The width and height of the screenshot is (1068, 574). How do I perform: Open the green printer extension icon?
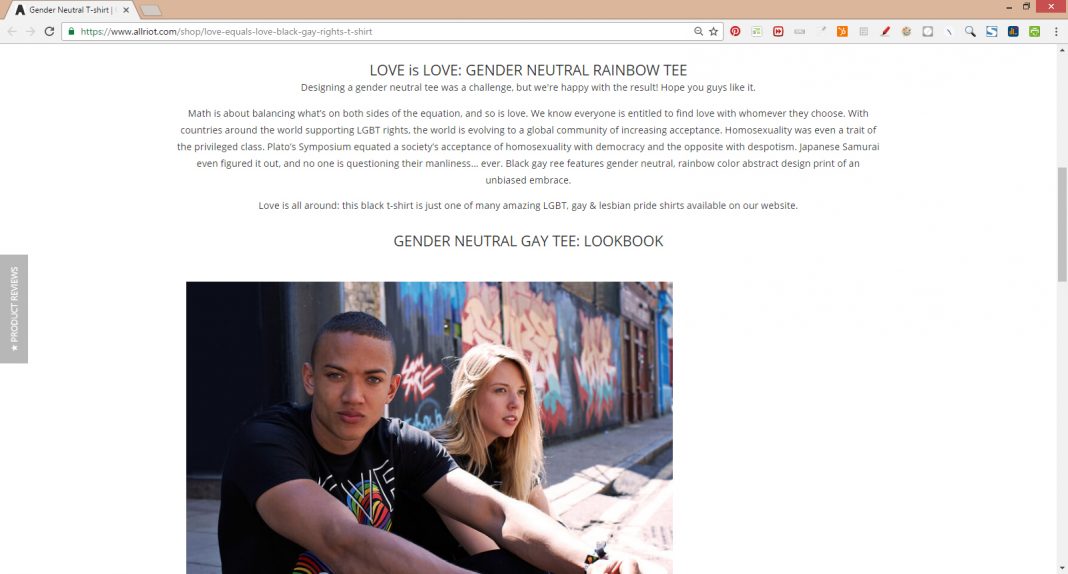point(1035,31)
